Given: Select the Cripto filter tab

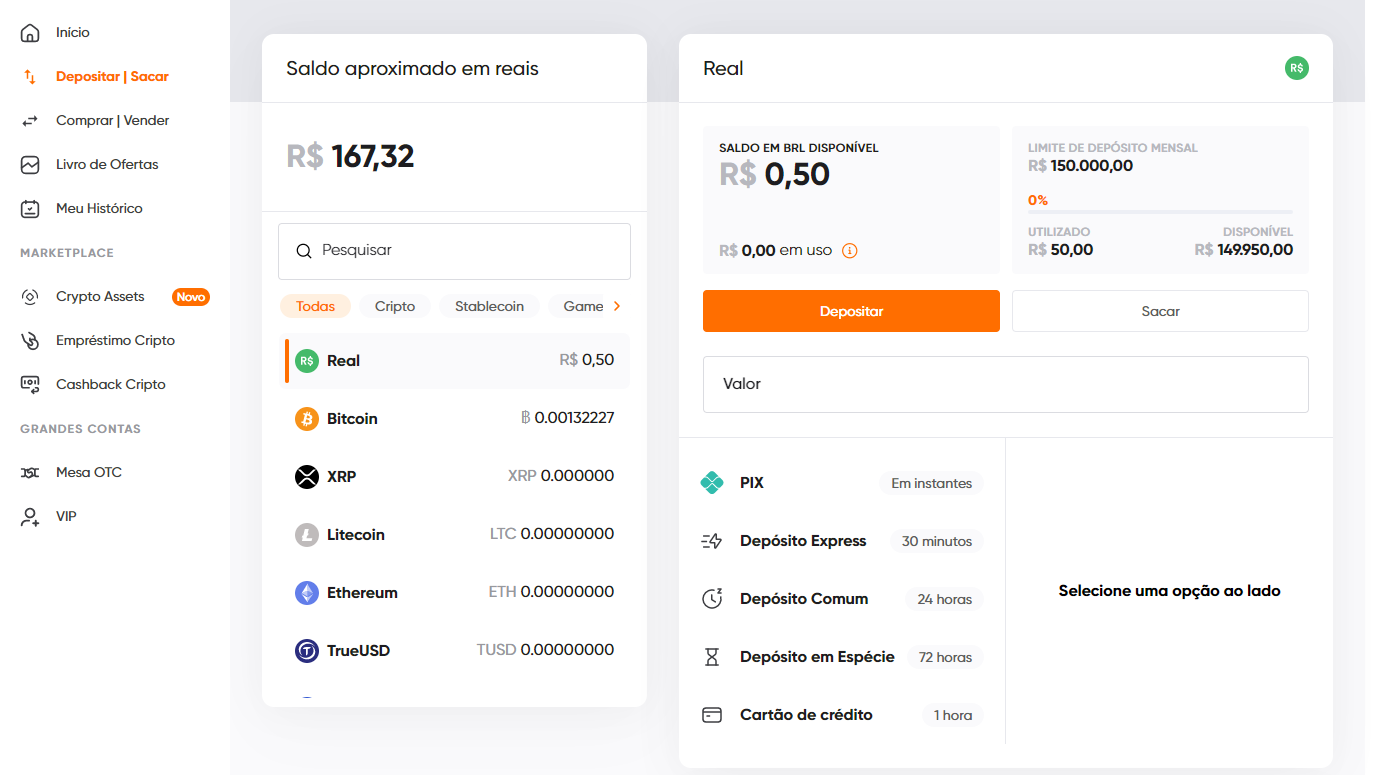Looking at the screenshot, I should pos(395,306).
